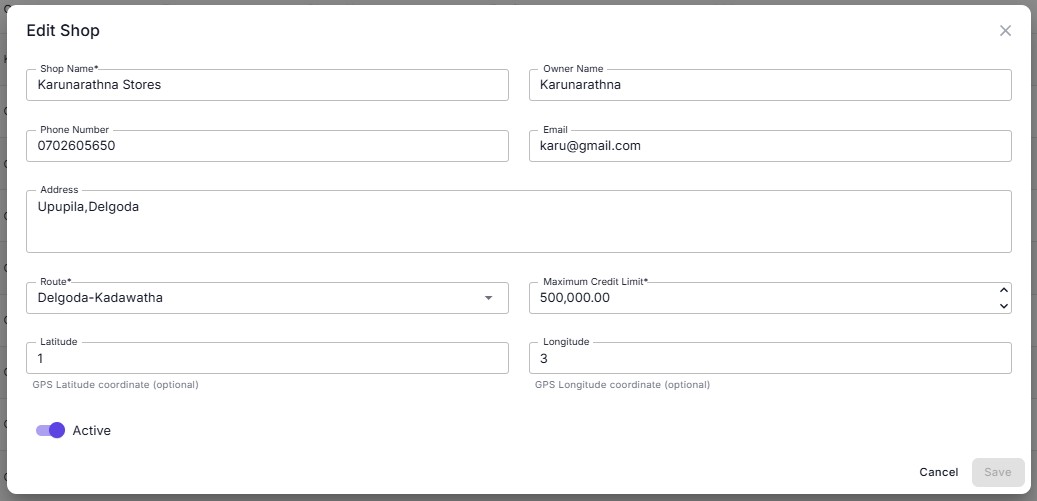Close the Edit Shop dialog with X
The image size is (1037, 501).
pyautogui.click(x=1005, y=31)
